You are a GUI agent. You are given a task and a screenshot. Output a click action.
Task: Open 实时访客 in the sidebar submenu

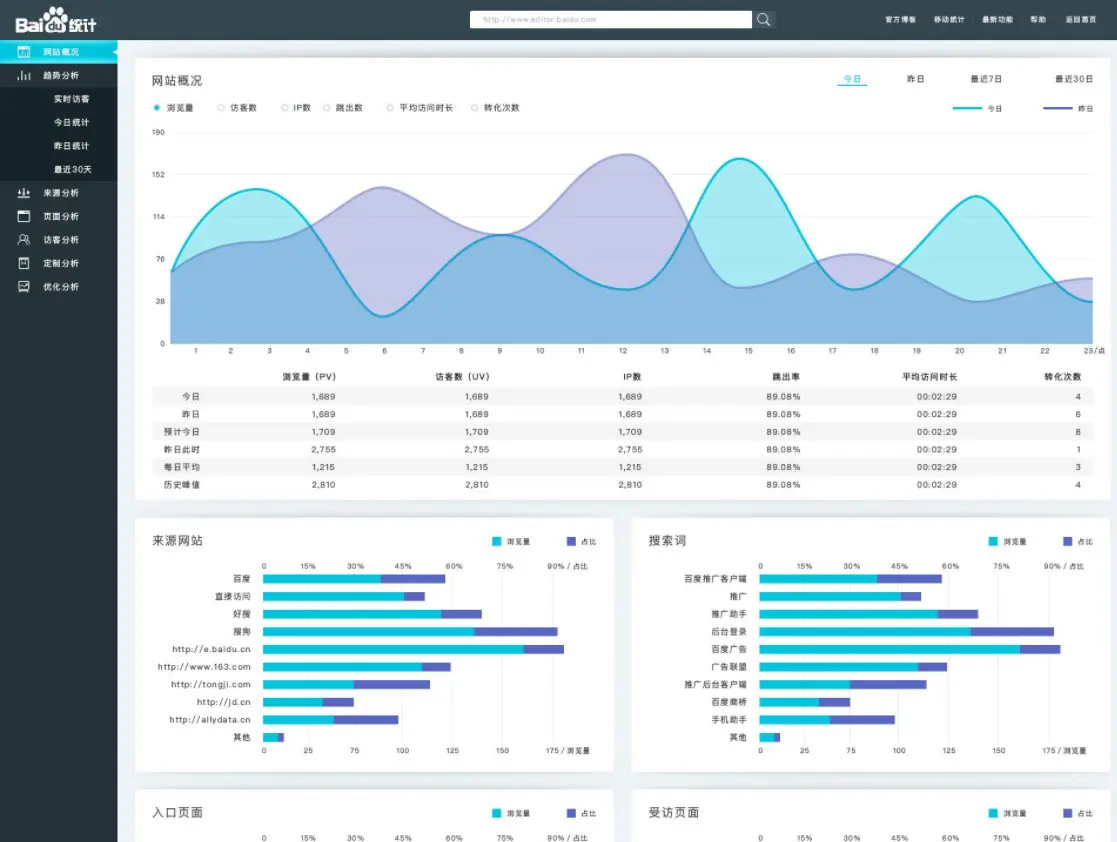point(71,99)
